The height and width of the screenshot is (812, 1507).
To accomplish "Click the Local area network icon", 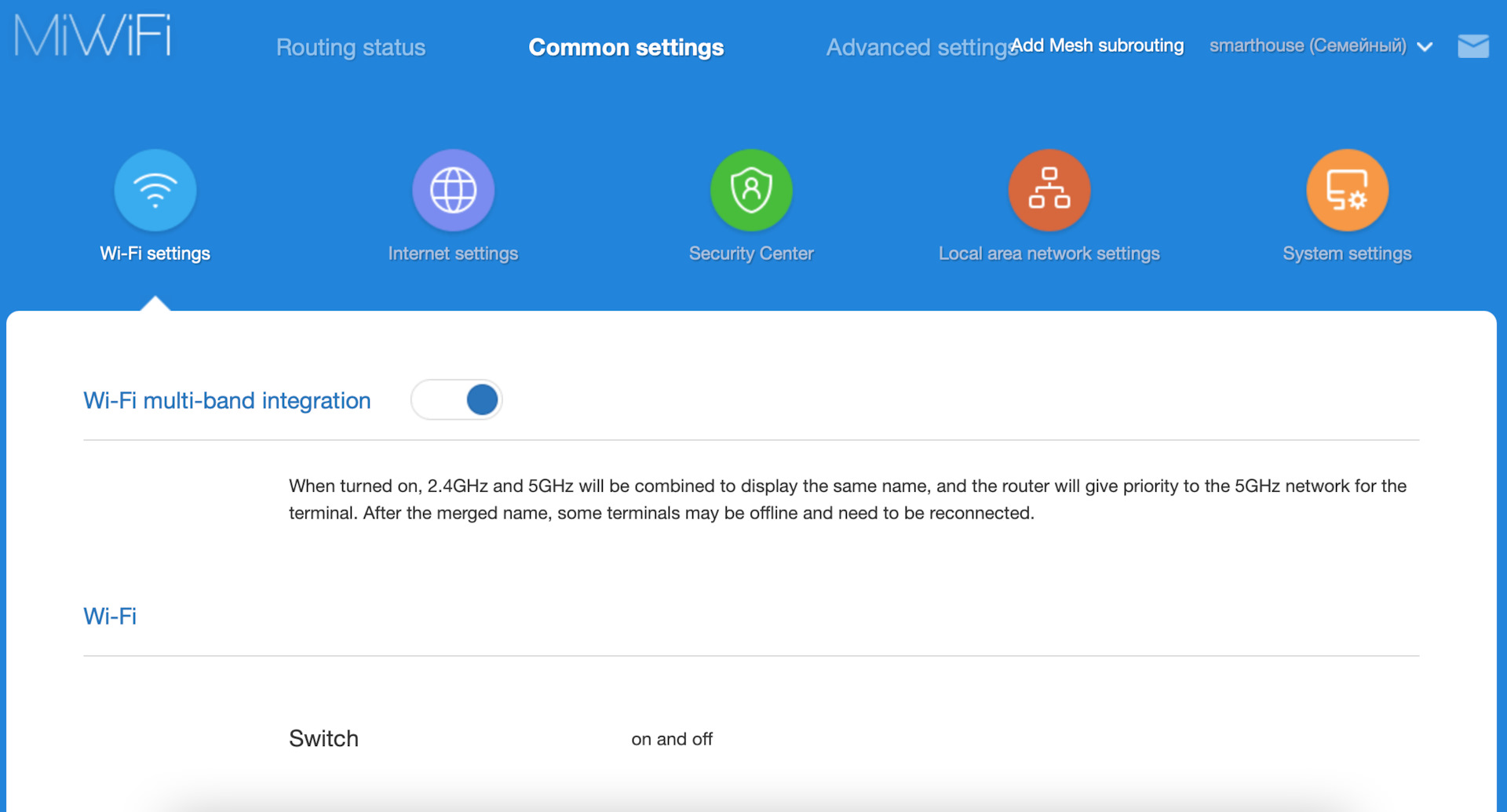I will [1049, 190].
